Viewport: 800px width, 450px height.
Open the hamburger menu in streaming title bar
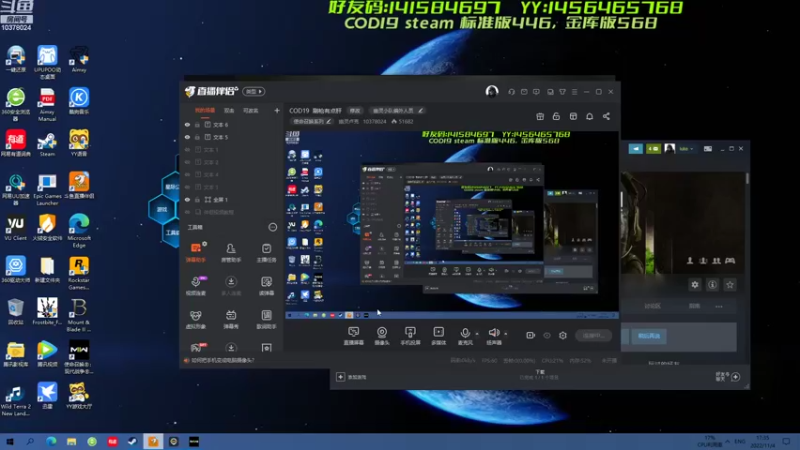(x=574, y=92)
